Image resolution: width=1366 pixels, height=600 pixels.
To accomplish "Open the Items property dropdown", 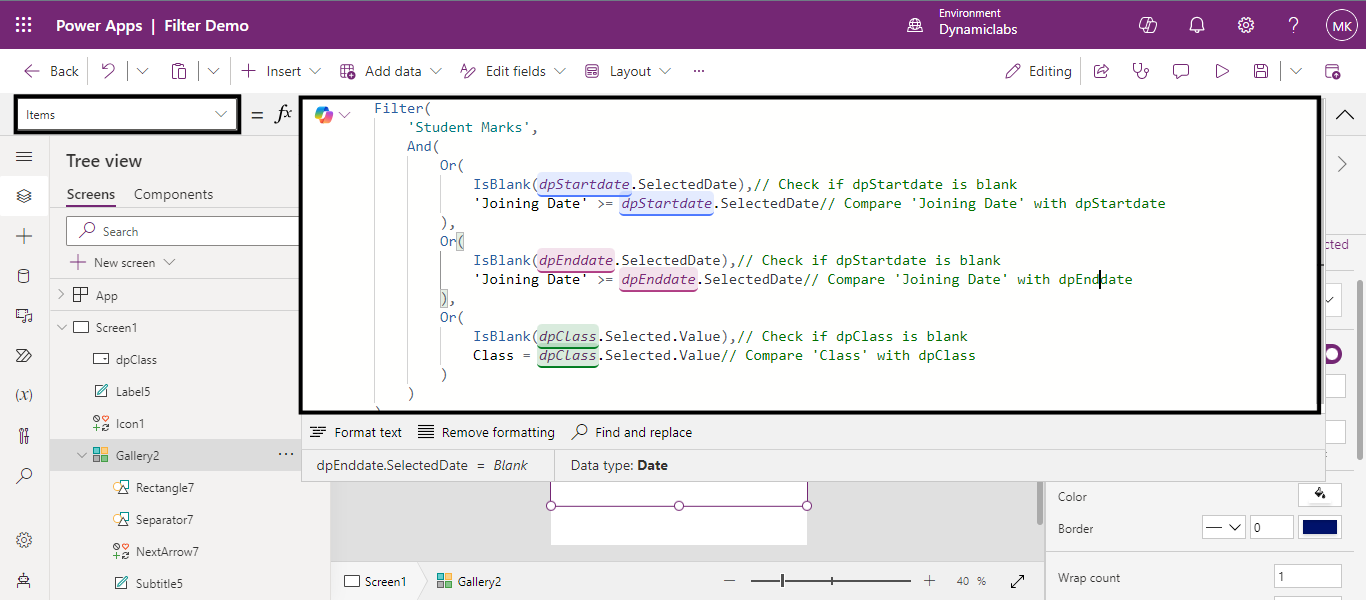I will (x=127, y=115).
